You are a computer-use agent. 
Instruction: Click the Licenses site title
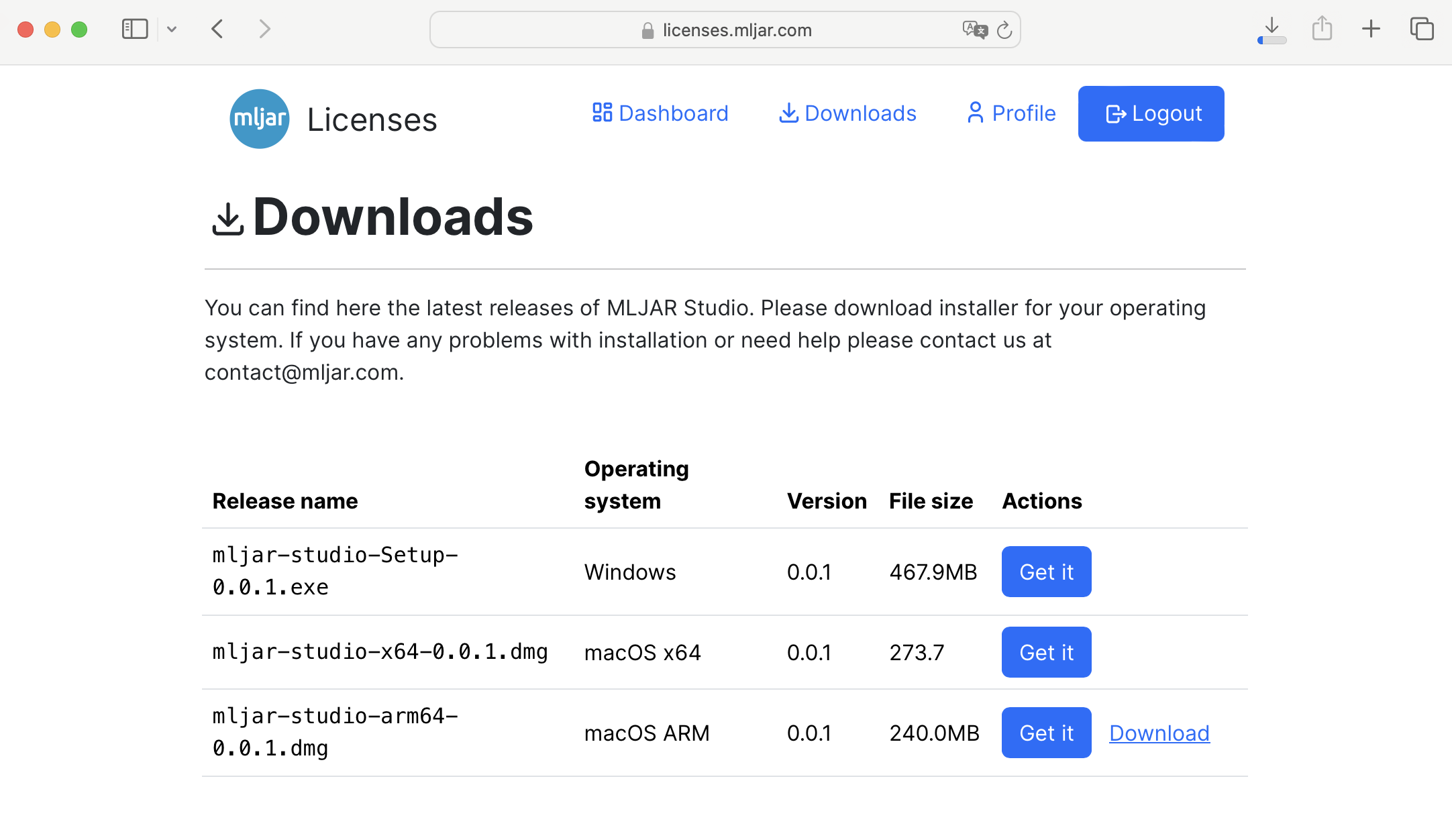[x=372, y=120]
